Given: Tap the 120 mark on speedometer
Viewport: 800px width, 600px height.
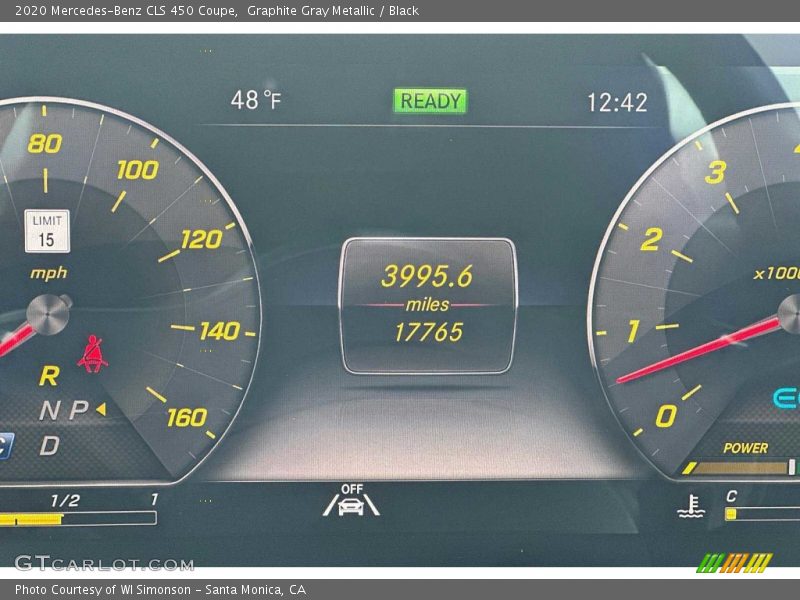Looking at the screenshot, I should coord(202,239).
